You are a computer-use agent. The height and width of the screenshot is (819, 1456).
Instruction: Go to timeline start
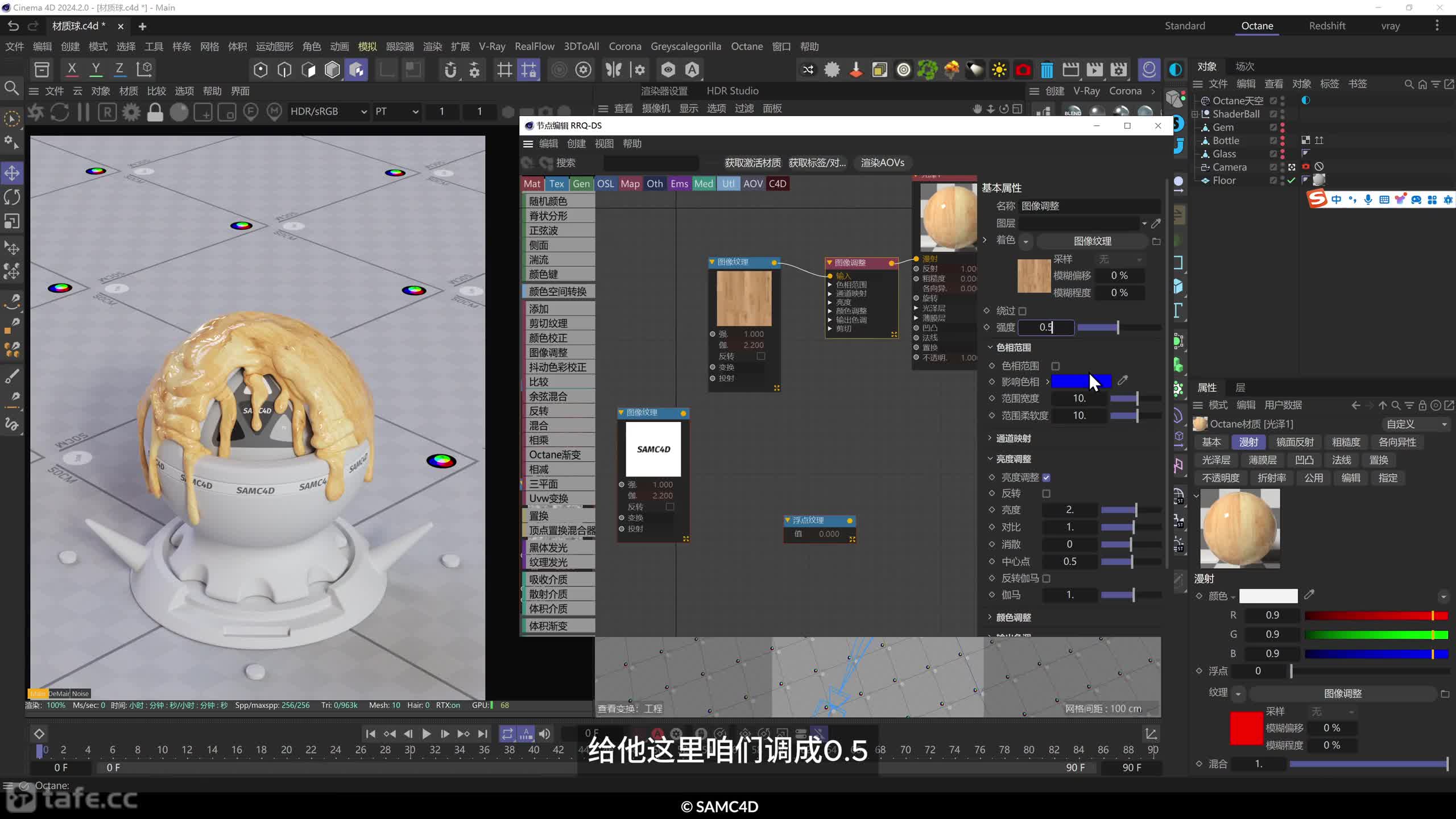(x=370, y=734)
